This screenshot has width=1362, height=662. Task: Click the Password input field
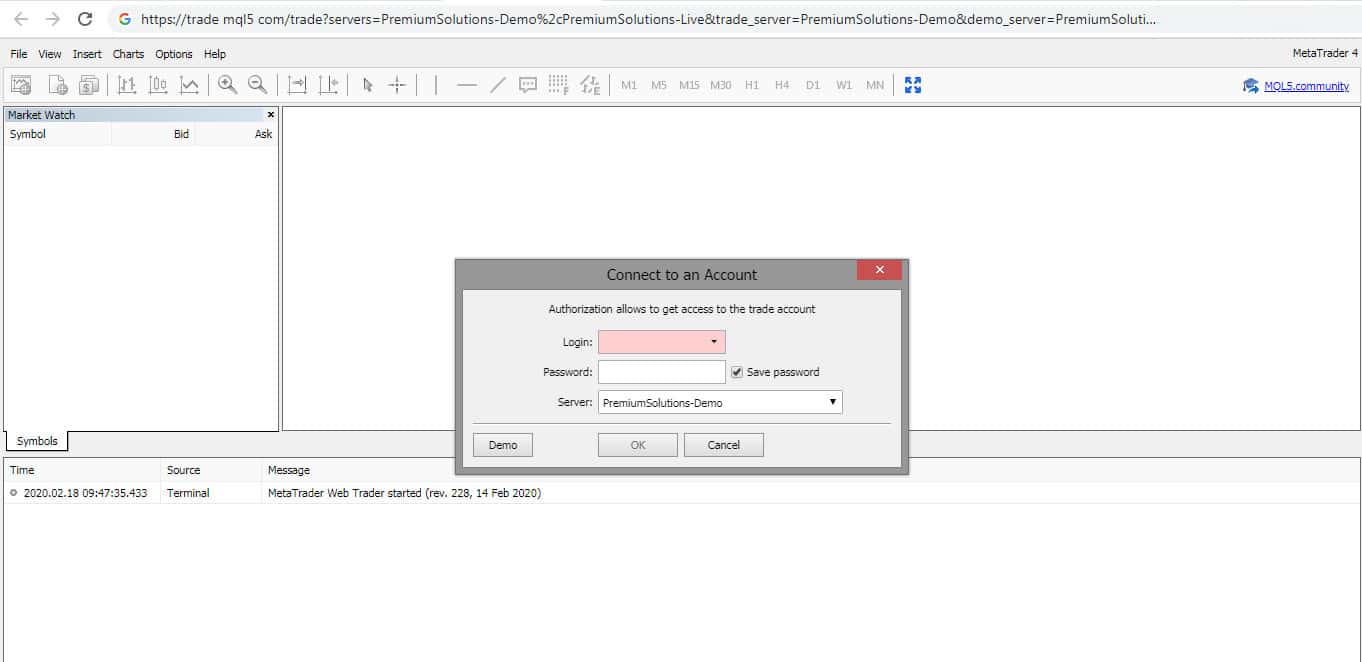[662, 372]
